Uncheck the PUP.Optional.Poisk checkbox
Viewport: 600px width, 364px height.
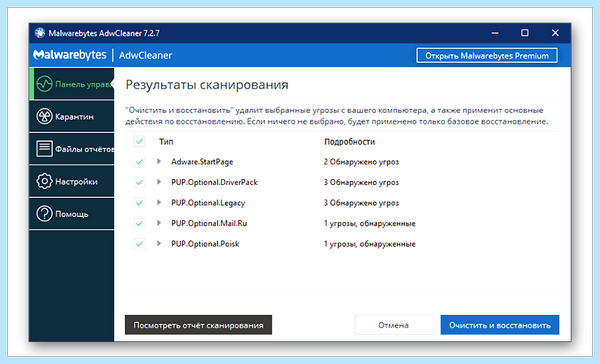pos(139,243)
